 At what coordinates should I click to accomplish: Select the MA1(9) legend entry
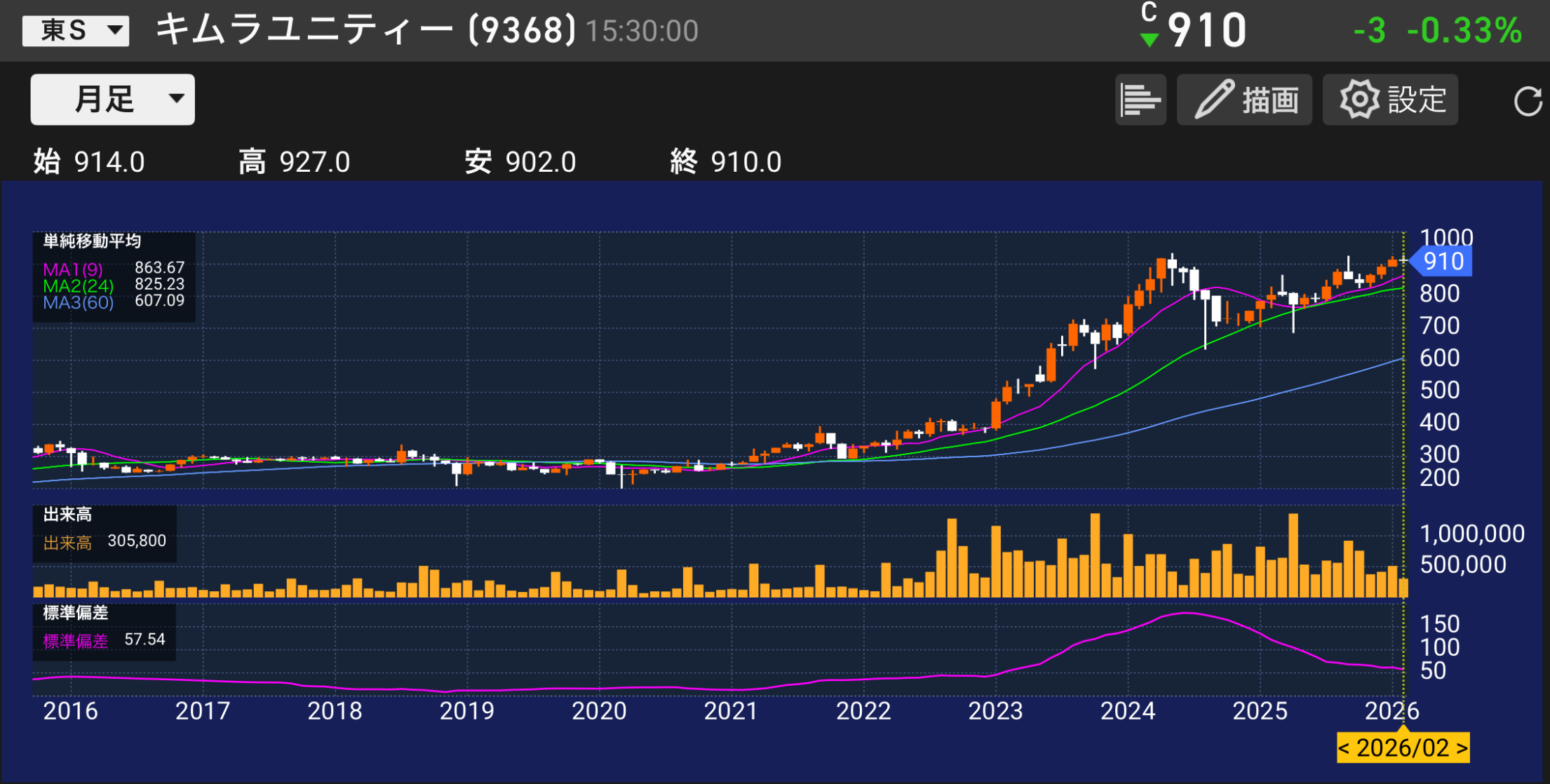point(73,269)
